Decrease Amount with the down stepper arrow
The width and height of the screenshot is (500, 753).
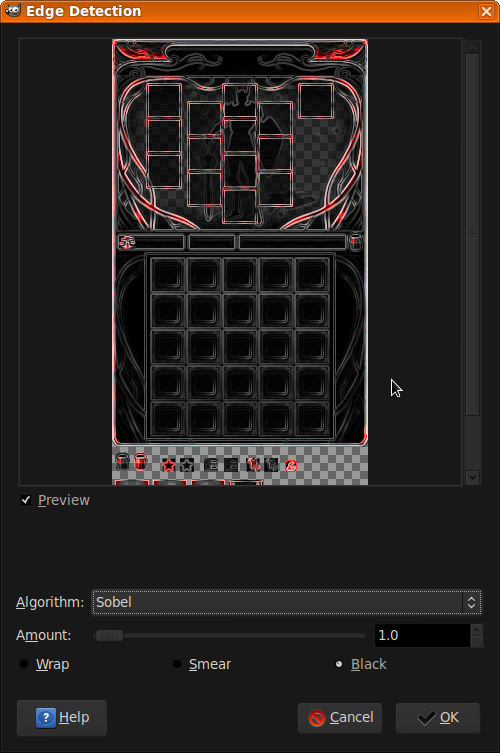pyautogui.click(x=476, y=641)
